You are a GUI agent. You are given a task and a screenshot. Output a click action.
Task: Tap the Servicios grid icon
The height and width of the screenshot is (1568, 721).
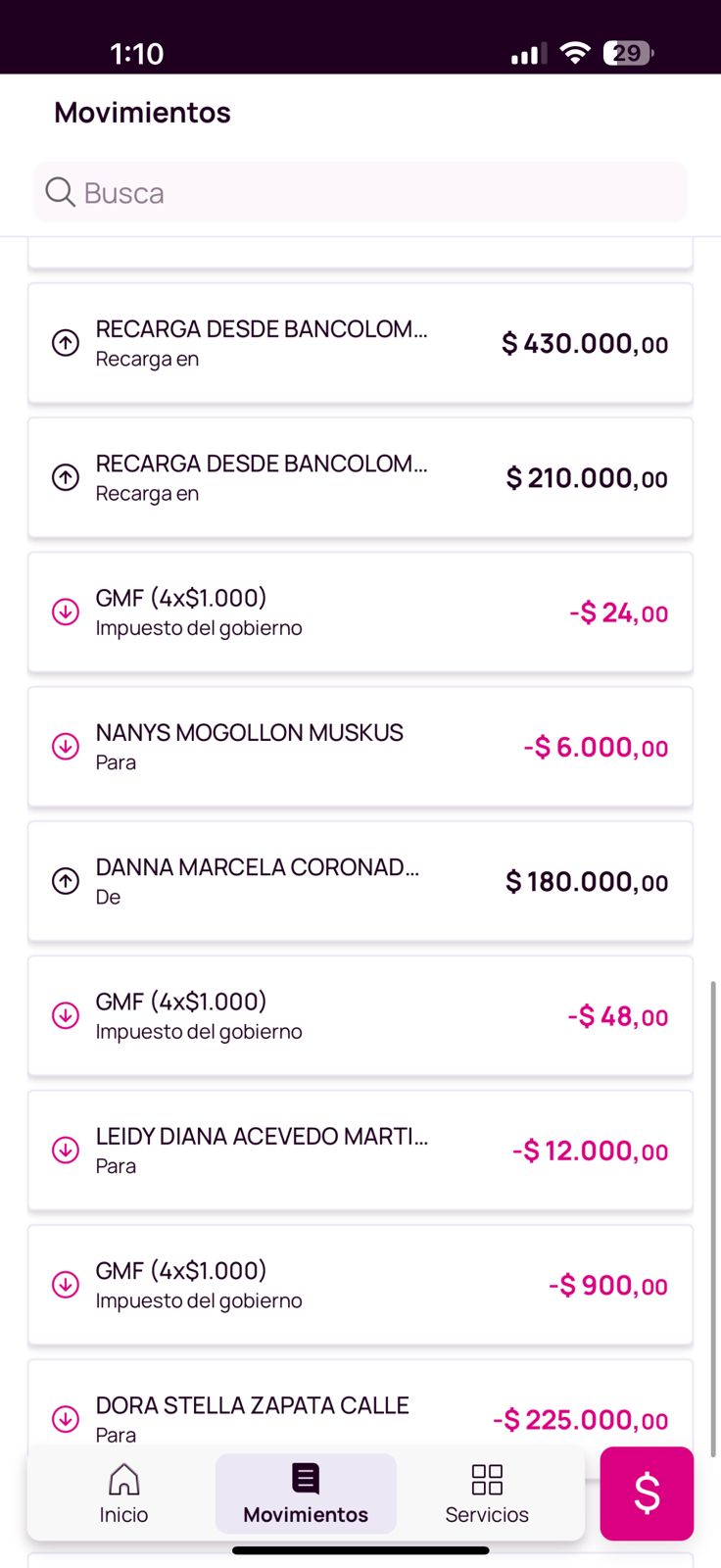click(x=487, y=1480)
